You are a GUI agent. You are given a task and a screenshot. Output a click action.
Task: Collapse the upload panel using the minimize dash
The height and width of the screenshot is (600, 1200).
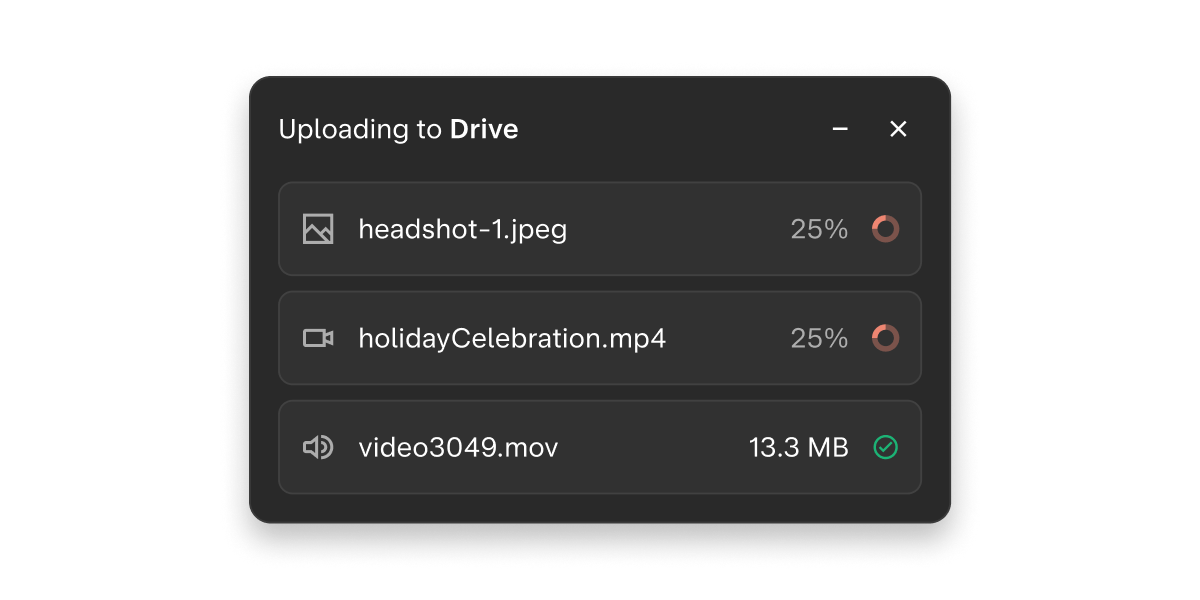[839, 129]
